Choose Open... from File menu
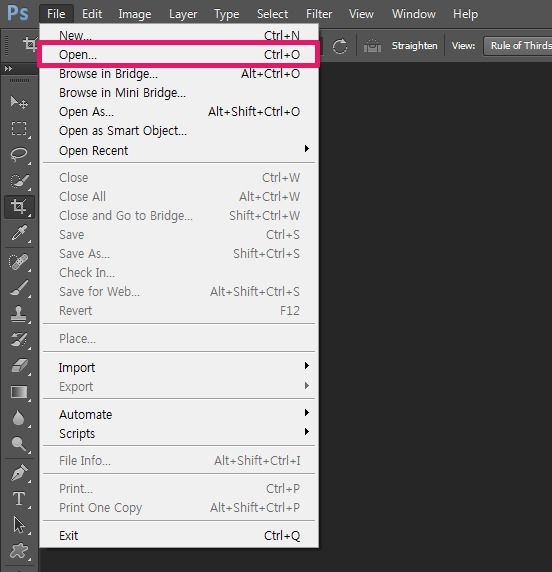552x572 pixels. coord(179,55)
